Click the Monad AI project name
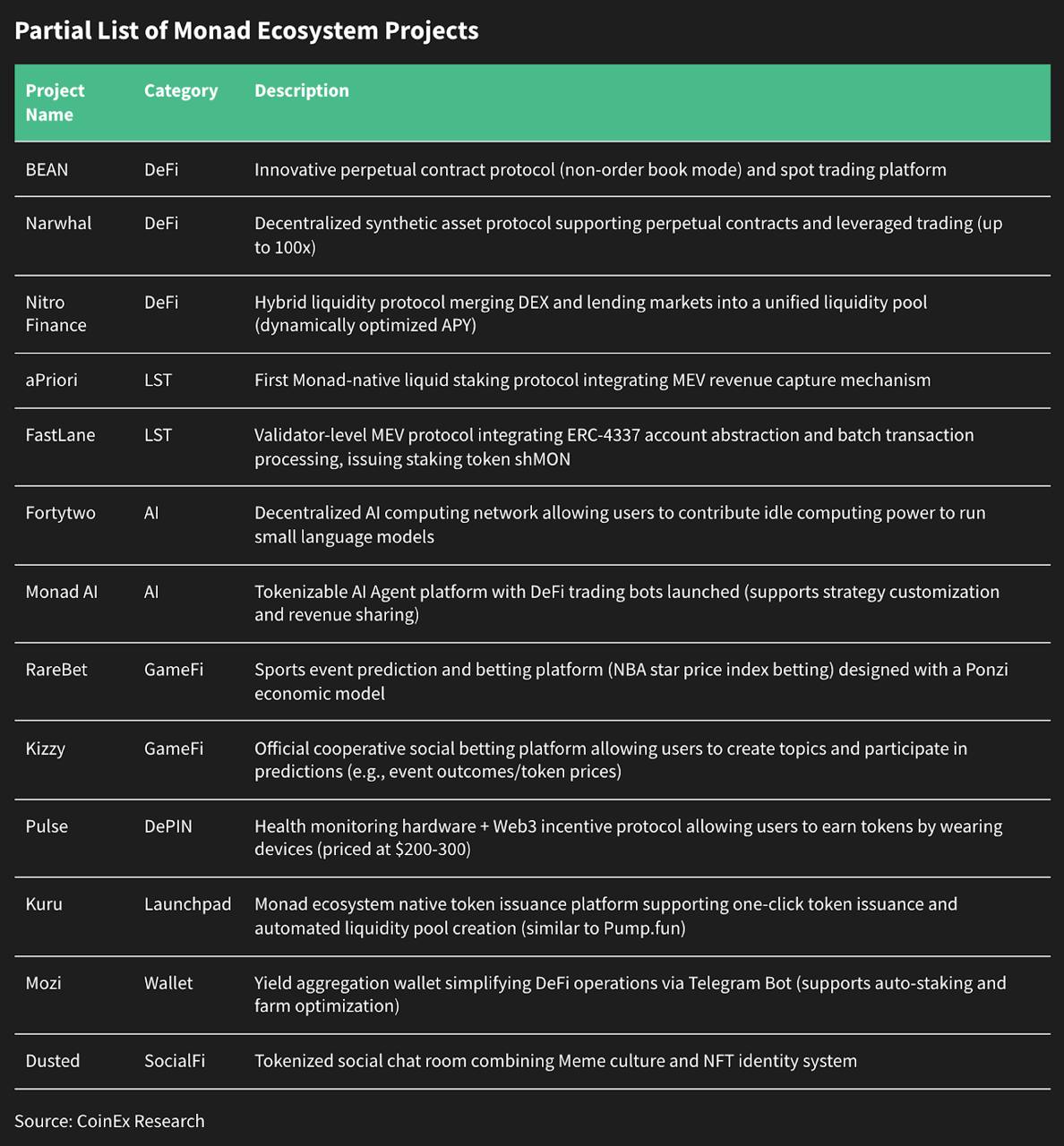The image size is (1064, 1146). 61,592
